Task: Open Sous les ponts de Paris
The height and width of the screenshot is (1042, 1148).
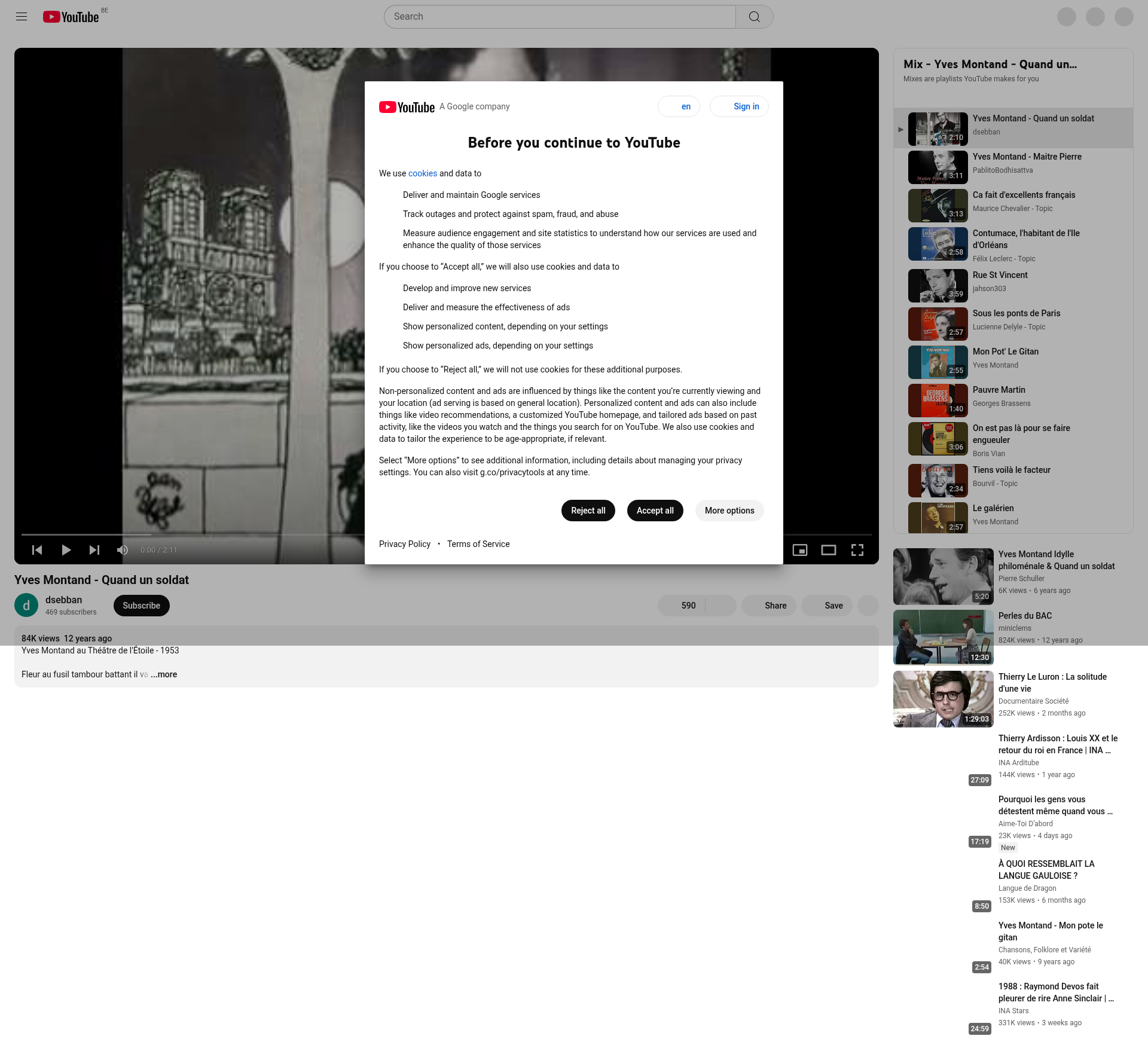Action: click(x=1013, y=324)
